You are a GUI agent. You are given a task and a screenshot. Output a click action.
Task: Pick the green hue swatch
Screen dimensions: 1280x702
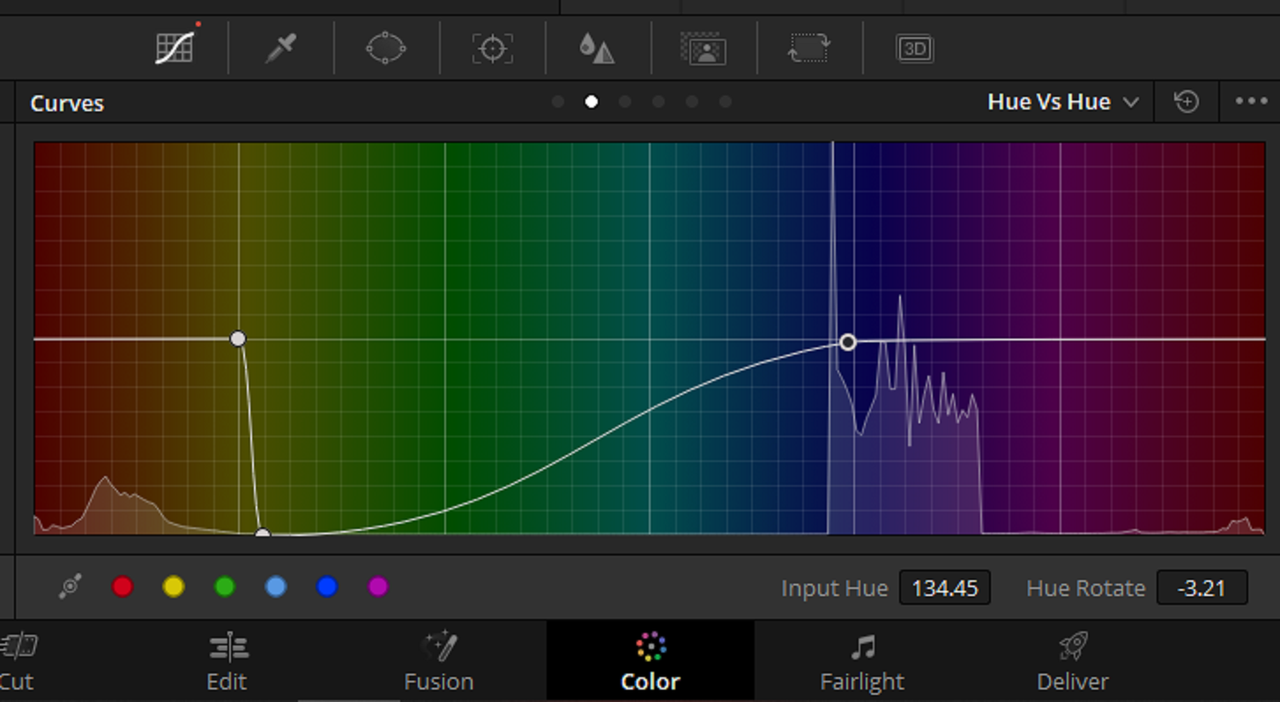tap(225, 587)
